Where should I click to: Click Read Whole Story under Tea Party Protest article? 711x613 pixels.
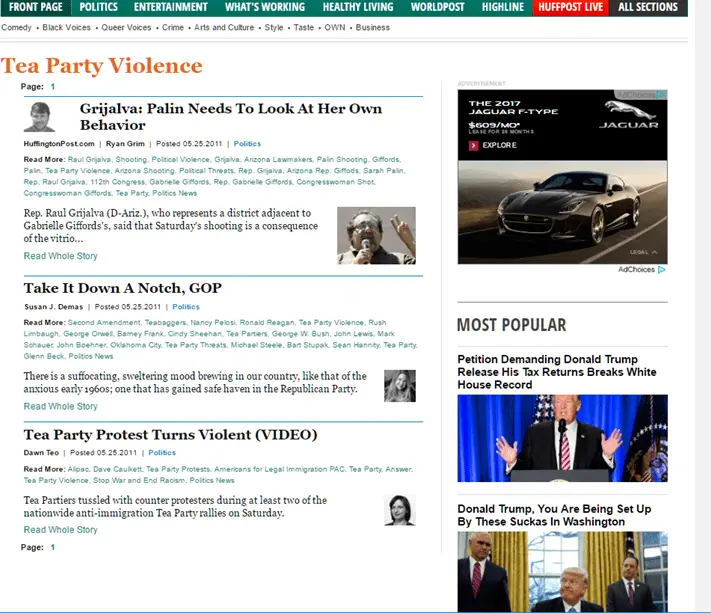[61, 530]
